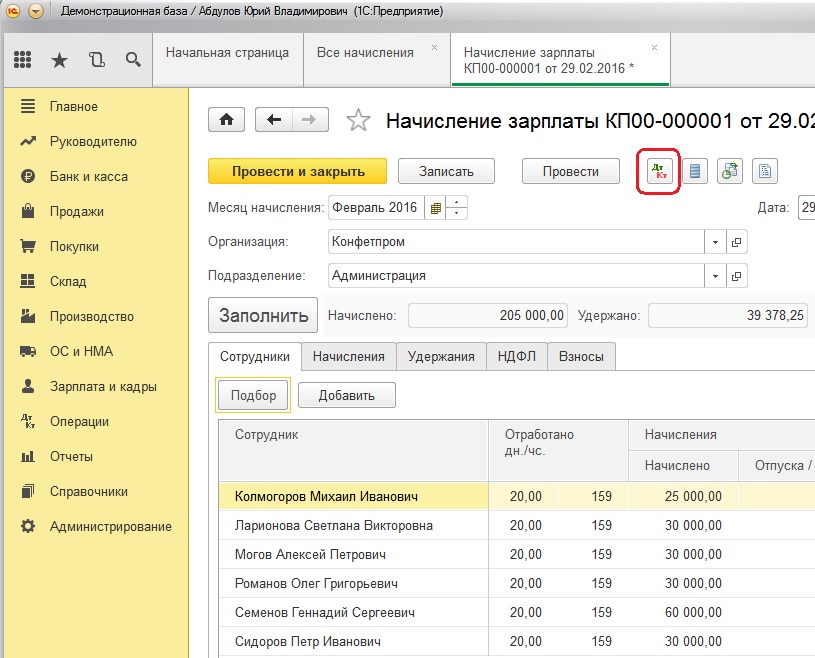
Task: Open the Сотрудники tab
Action: pos(255,357)
